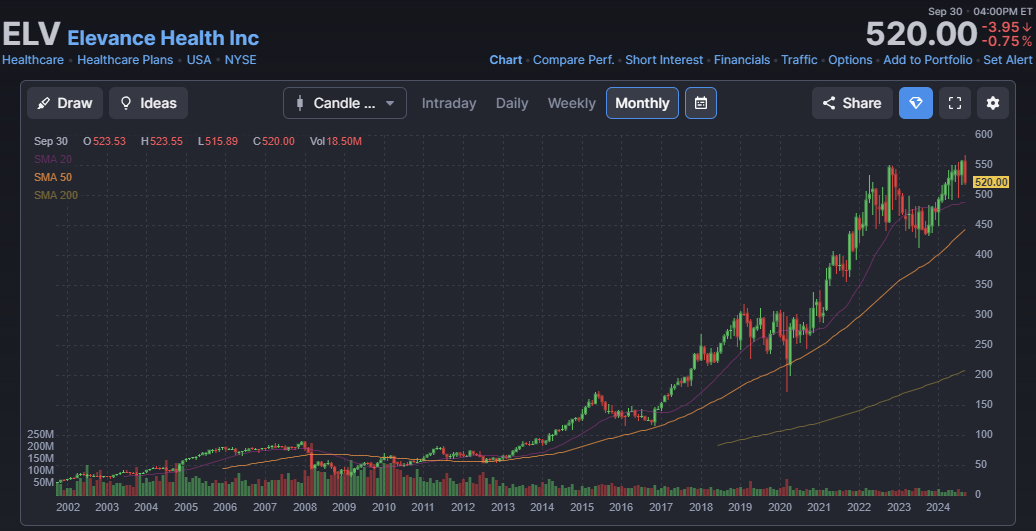Open the Compare Perf. link
This screenshot has width=1036, height=531.
tap(574, 59)
